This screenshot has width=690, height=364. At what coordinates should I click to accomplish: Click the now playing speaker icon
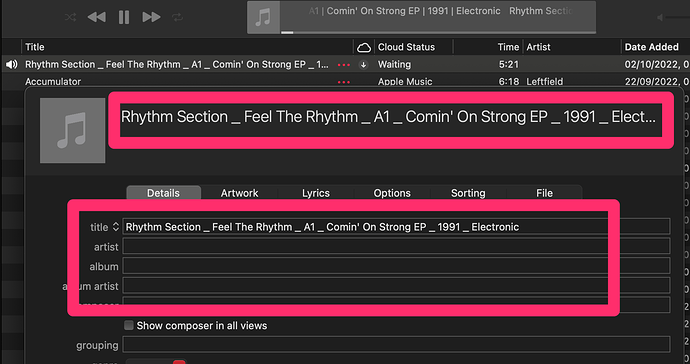coord(11,65)
